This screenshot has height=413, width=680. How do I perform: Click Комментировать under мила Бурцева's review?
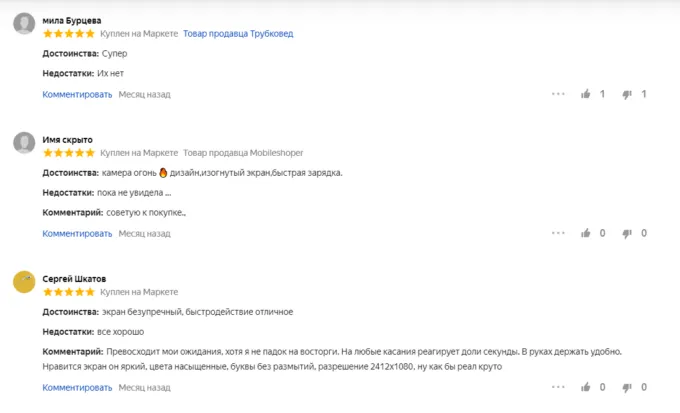click(x=77, y=94)
